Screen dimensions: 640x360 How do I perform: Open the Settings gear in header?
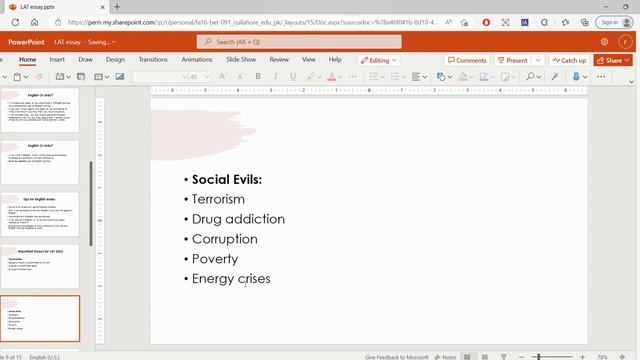coord(604,42)
